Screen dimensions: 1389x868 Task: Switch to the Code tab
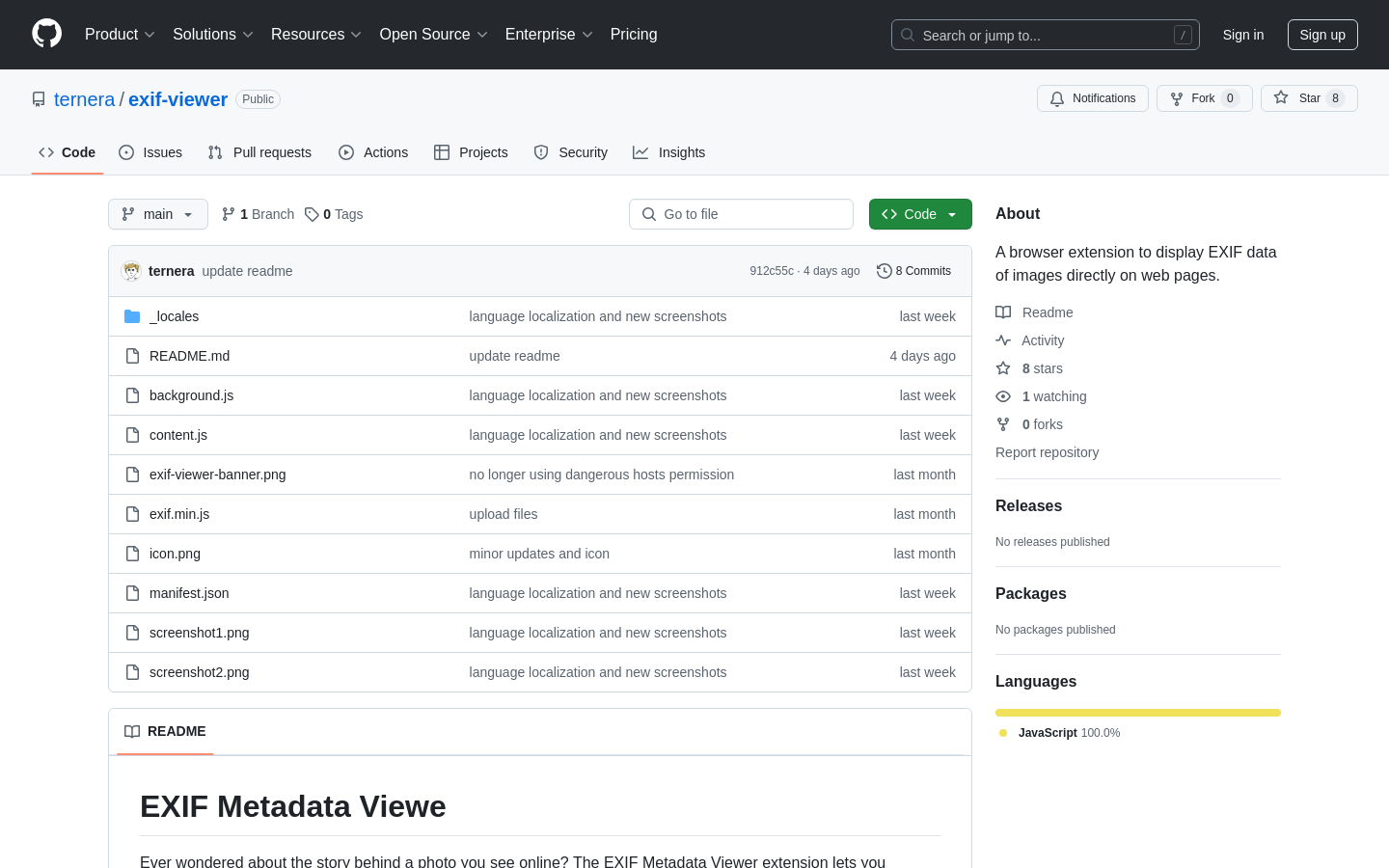click(x=68, y=152)
